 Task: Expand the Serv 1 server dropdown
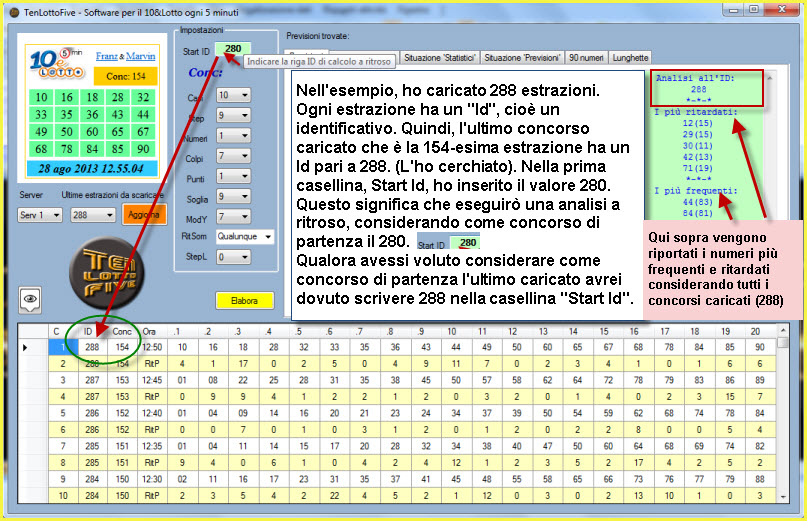click(x=41, y=214)
